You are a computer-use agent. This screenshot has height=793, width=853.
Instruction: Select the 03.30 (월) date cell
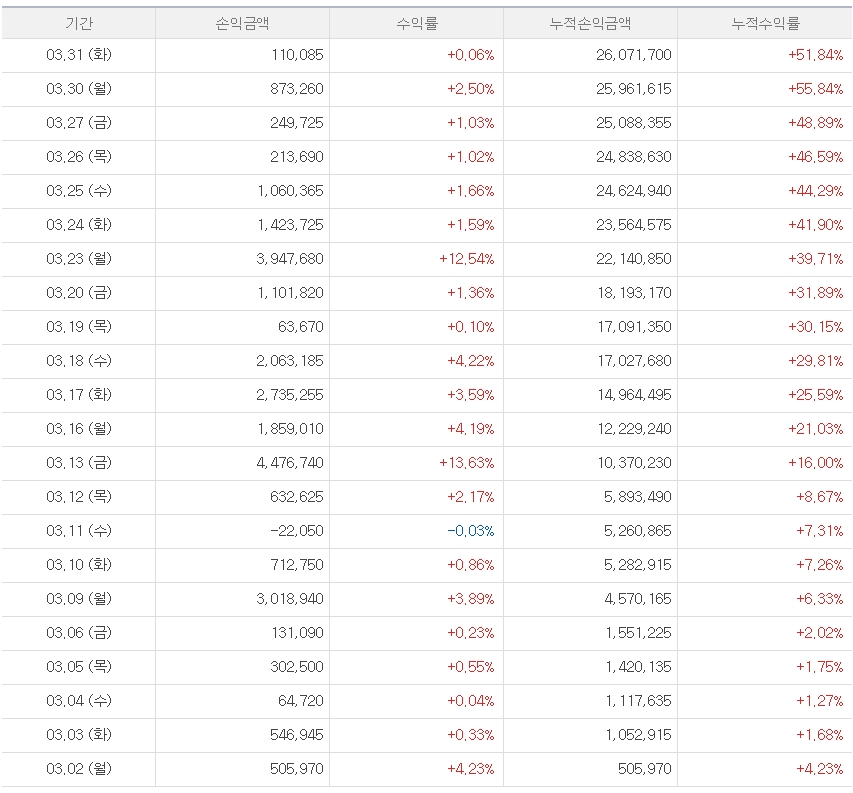pyautogui.click(x=79, y=89)
